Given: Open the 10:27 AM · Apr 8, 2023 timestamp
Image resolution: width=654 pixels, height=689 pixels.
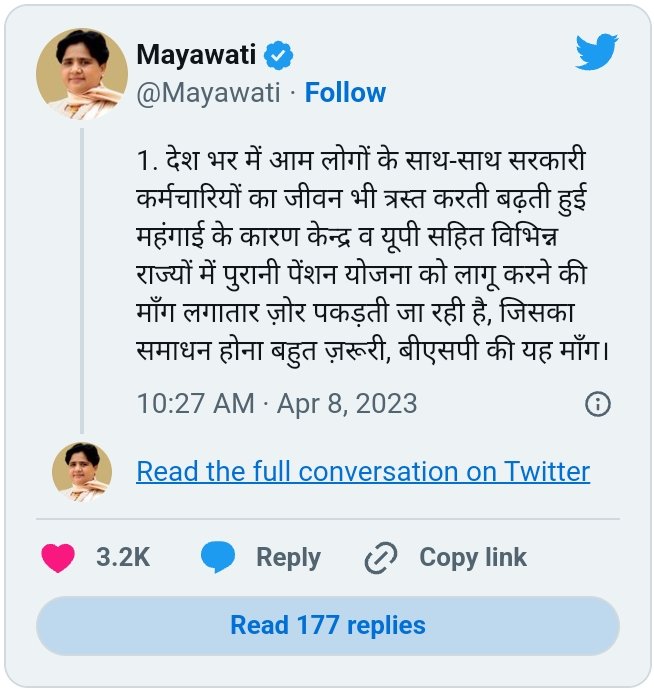Looking at the screenshot, I should pyautogui.click(x=277, y=404).
